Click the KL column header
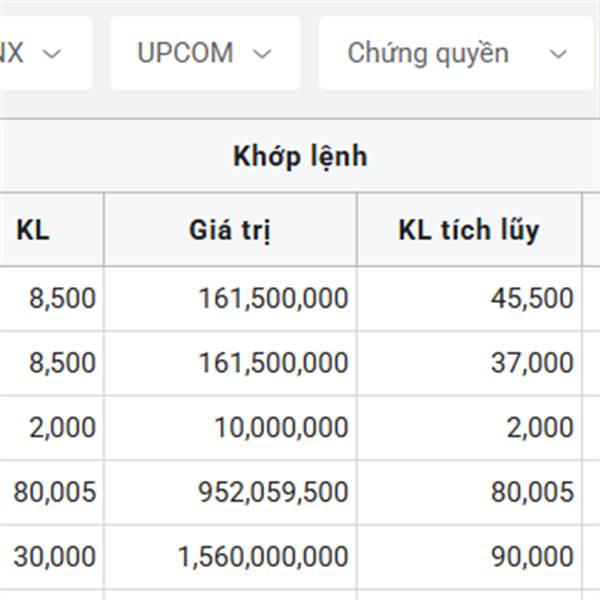Image resolution: width=600 pixels, height=600 pixels. coord(33,230)
